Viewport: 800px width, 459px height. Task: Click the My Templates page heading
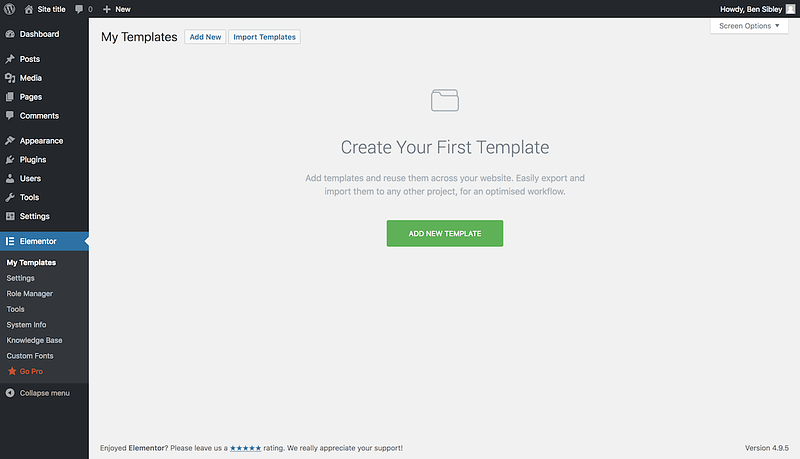139,37
